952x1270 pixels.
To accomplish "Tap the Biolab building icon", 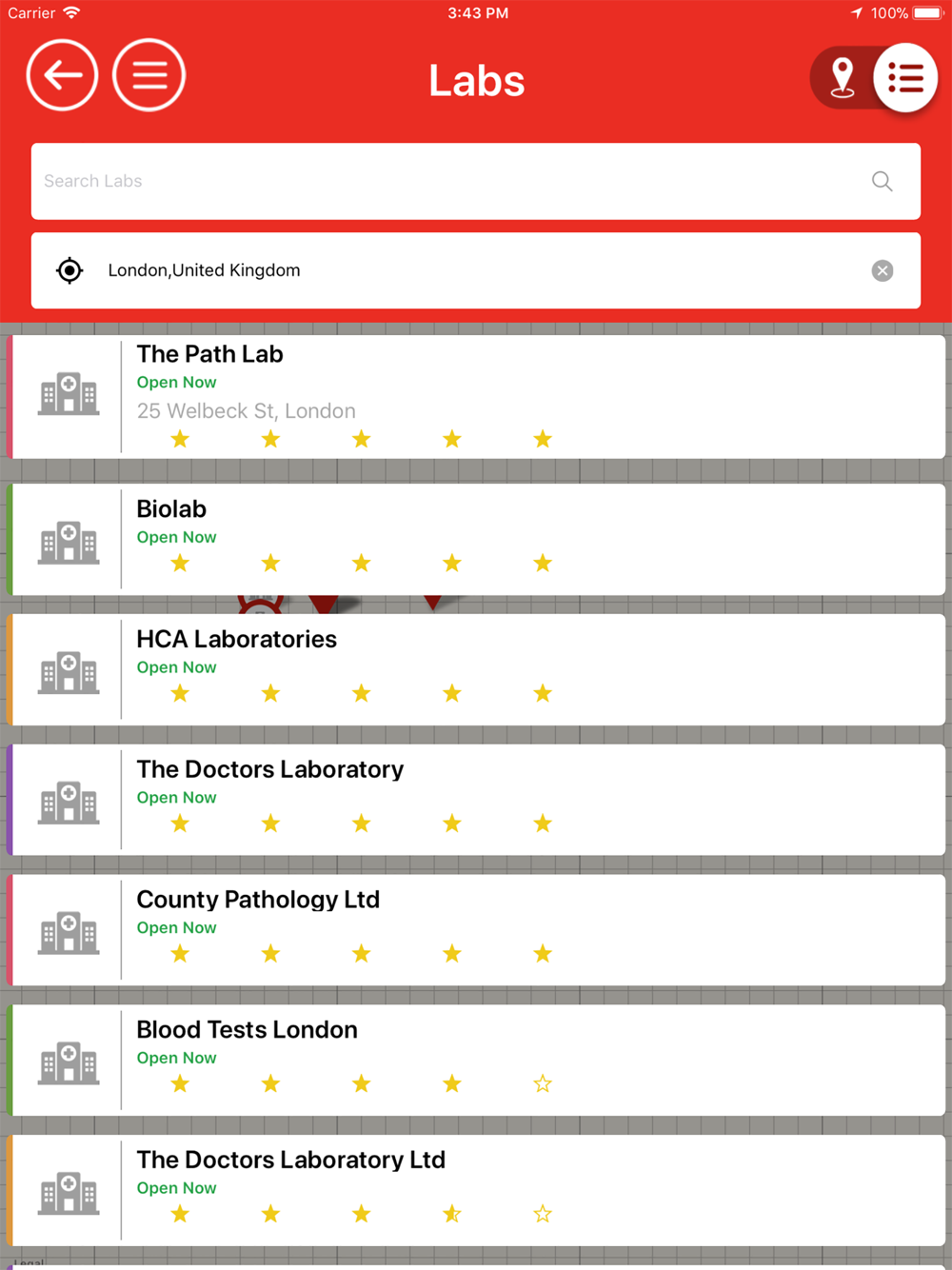I will coord(69,543).
